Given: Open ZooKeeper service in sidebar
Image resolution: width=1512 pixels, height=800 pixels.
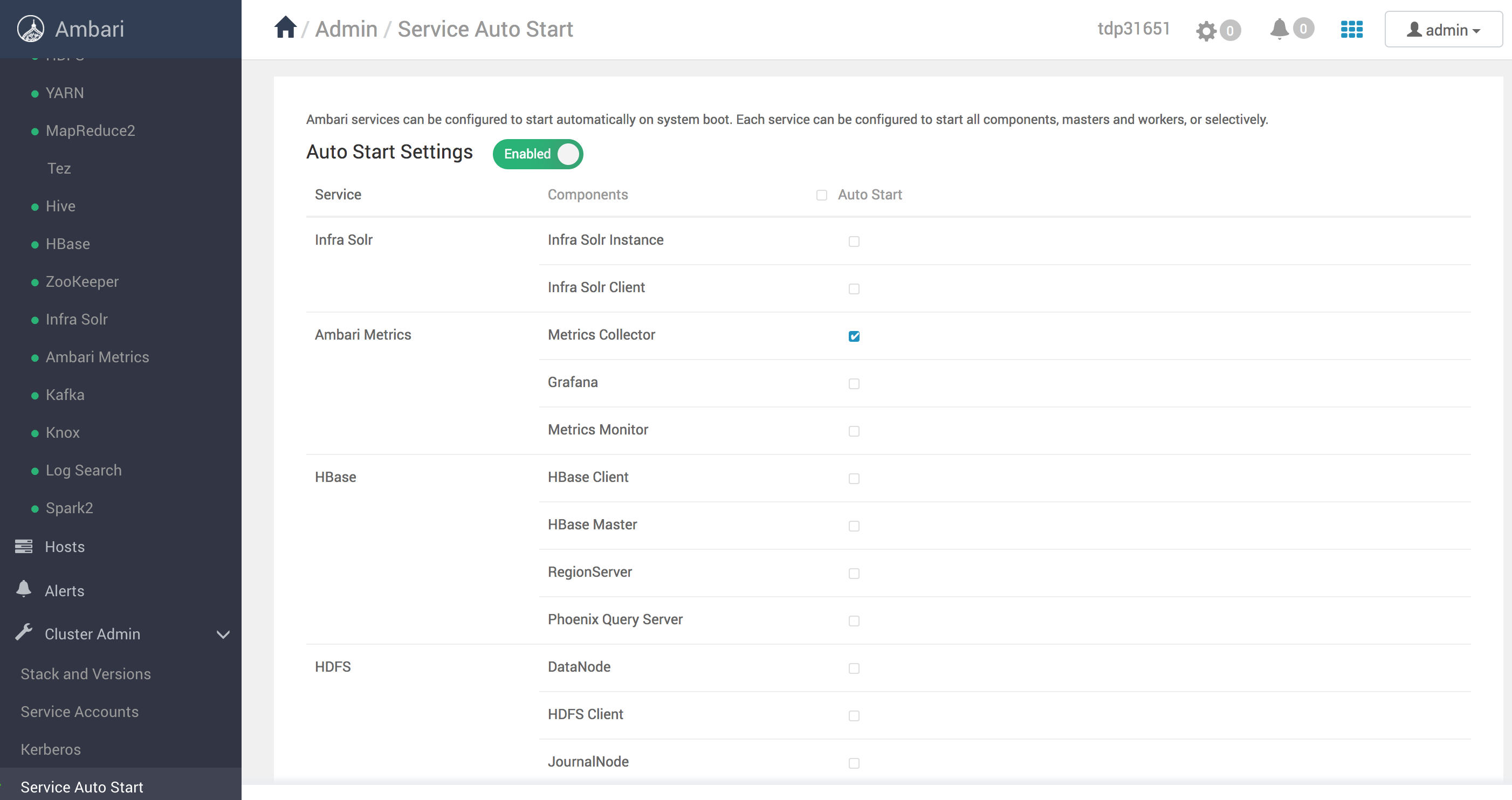Looking at the screenshot, I should (x=82, y=282).
